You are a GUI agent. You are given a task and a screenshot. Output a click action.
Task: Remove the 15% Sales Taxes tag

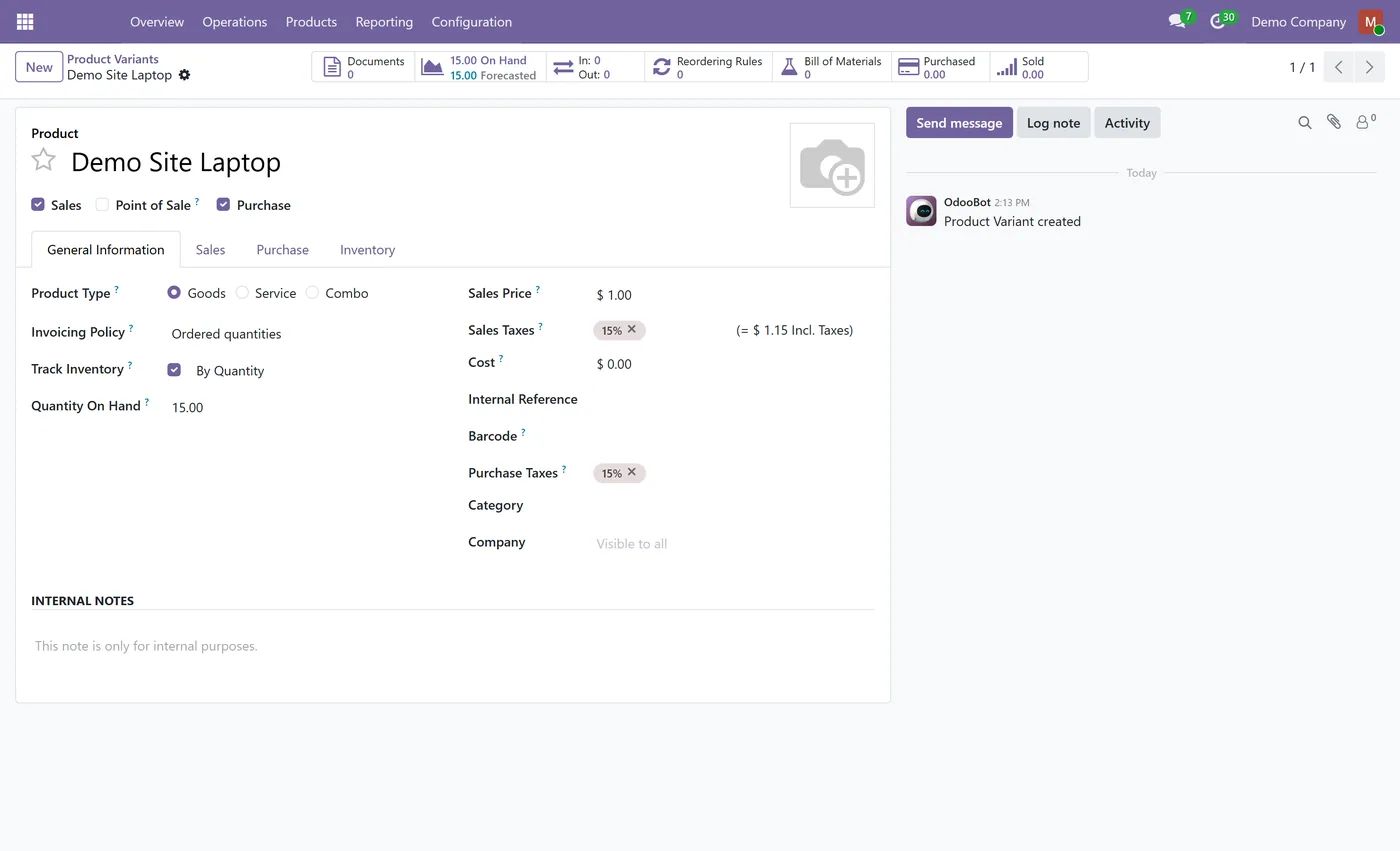coord(632,329)
